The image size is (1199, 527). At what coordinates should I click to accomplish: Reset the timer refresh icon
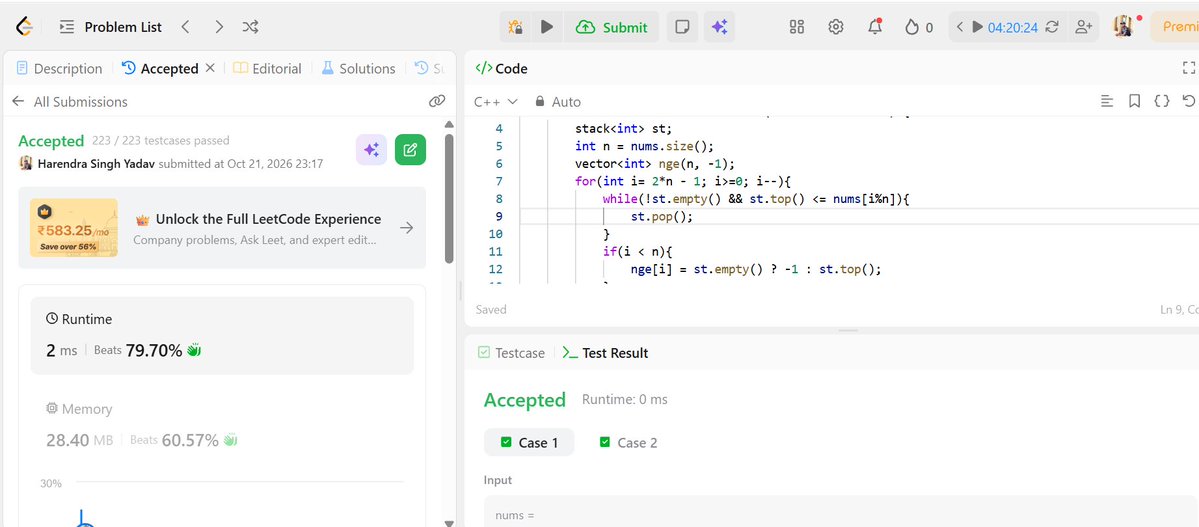1052,27
